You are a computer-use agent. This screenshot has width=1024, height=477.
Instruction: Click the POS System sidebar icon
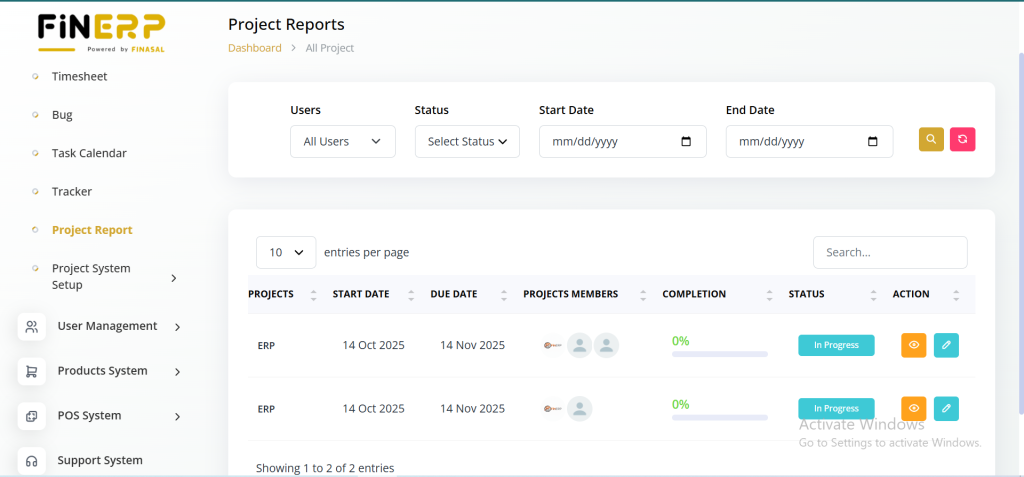click(32, 416)
